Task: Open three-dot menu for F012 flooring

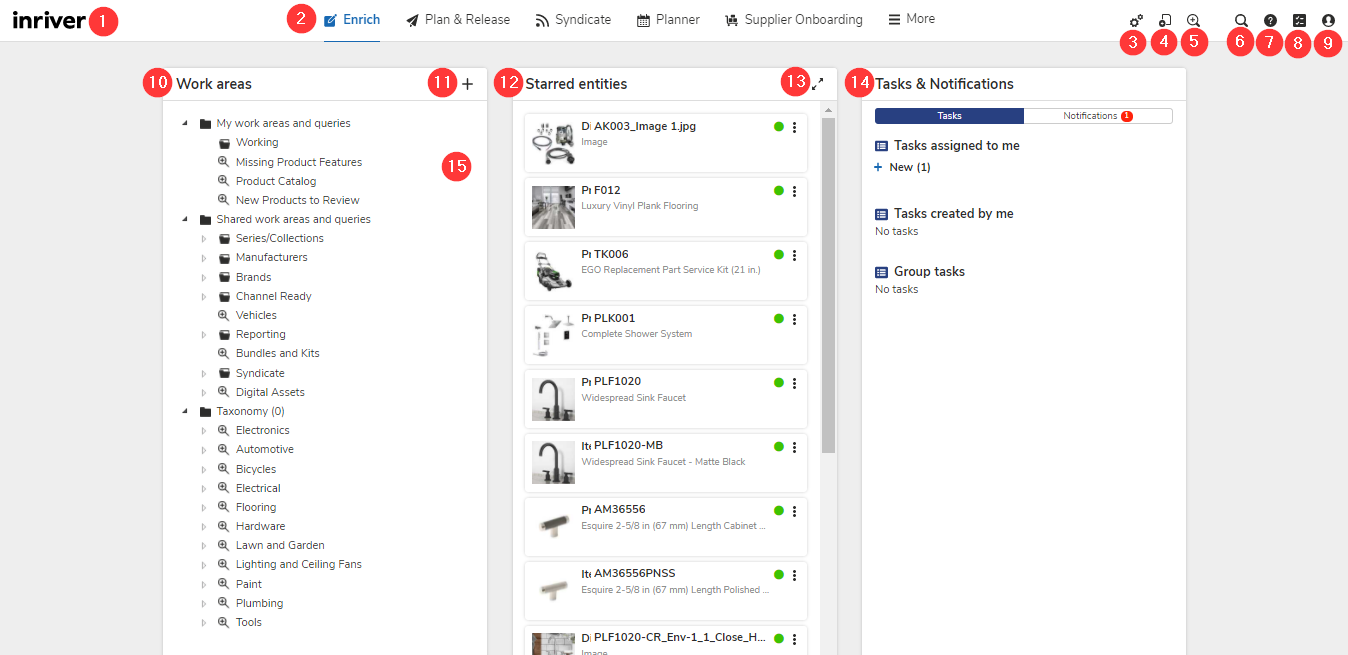Action: coord(794,191)
